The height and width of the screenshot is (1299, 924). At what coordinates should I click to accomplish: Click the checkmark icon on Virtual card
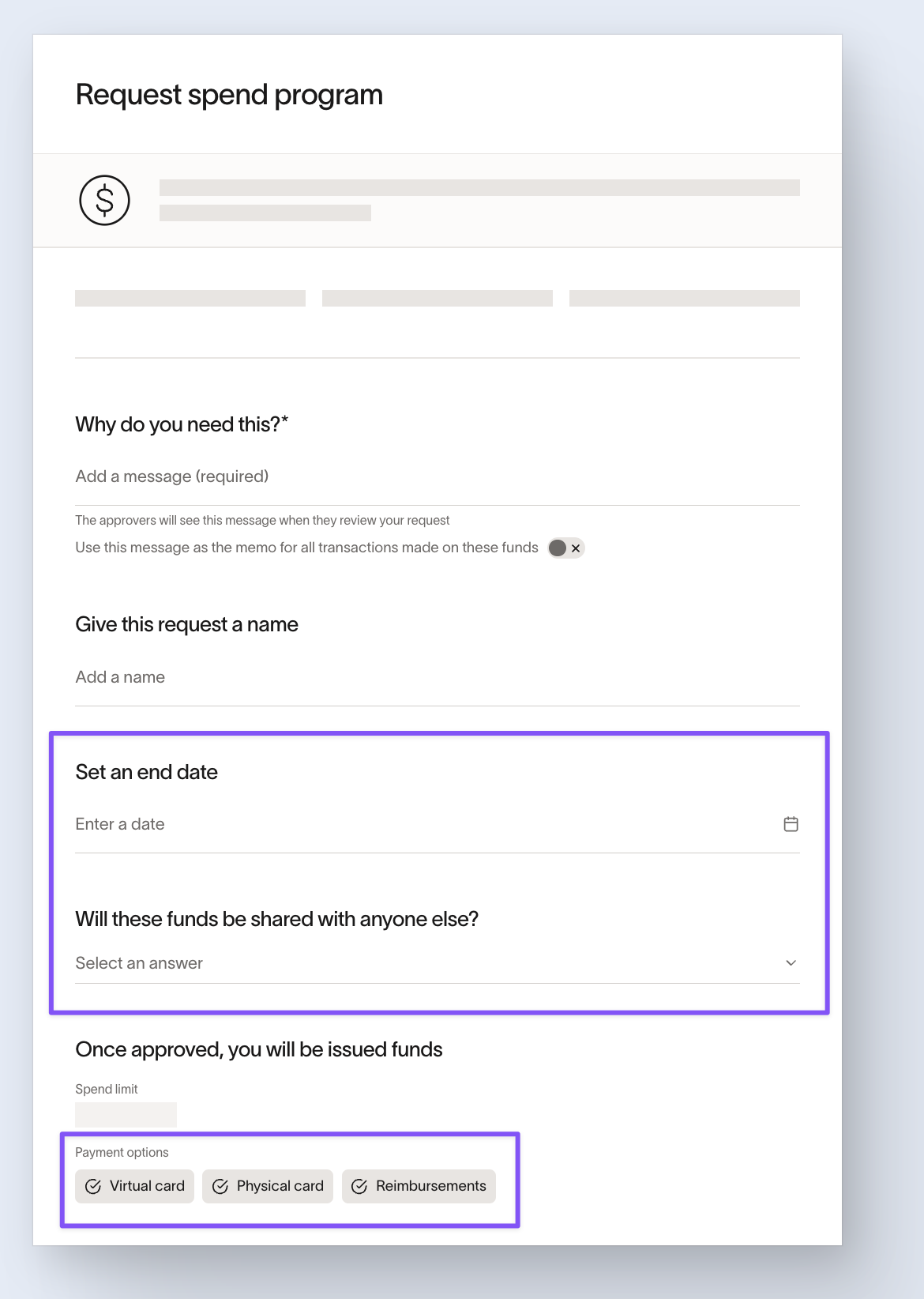click(x=93, y=1187)
